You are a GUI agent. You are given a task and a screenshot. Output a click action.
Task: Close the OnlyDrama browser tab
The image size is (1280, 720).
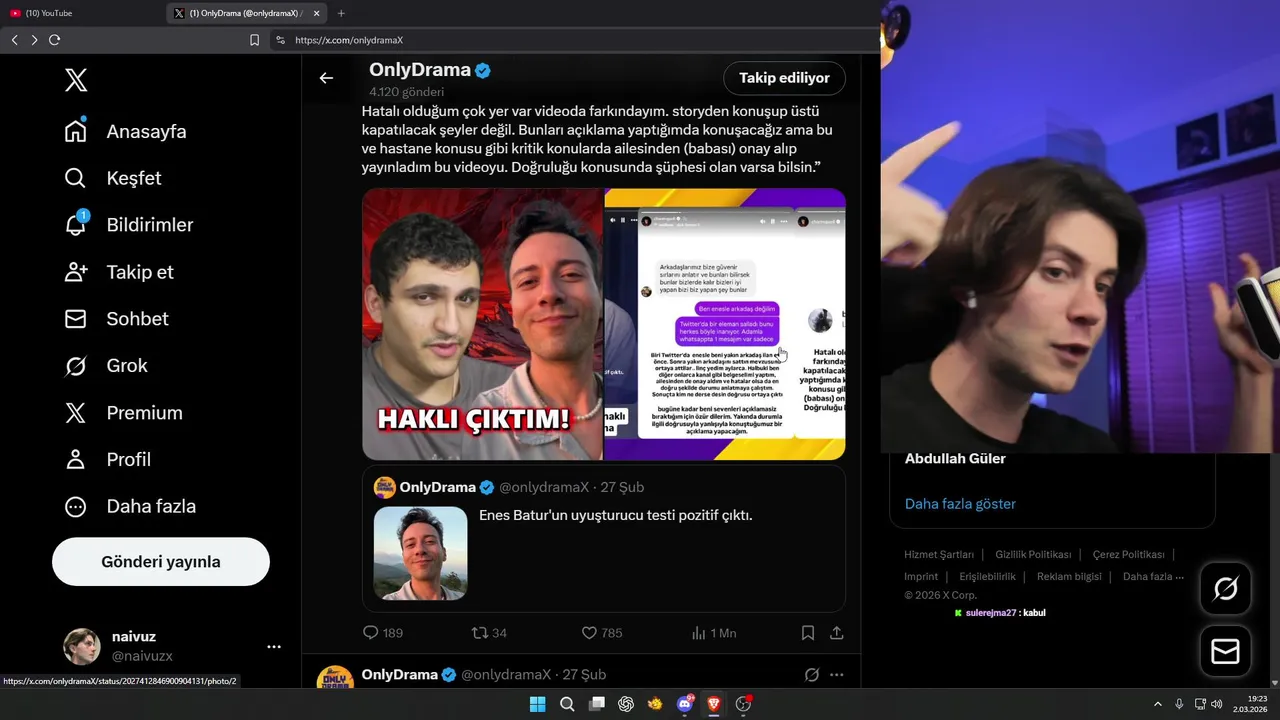pyautogui.click(x=317, y=13)
